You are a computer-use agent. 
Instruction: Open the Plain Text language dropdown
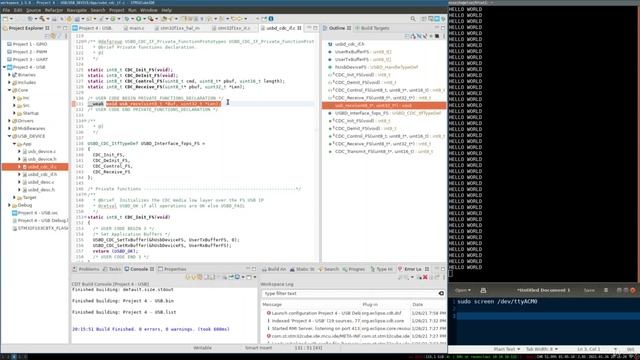[507, 349]
